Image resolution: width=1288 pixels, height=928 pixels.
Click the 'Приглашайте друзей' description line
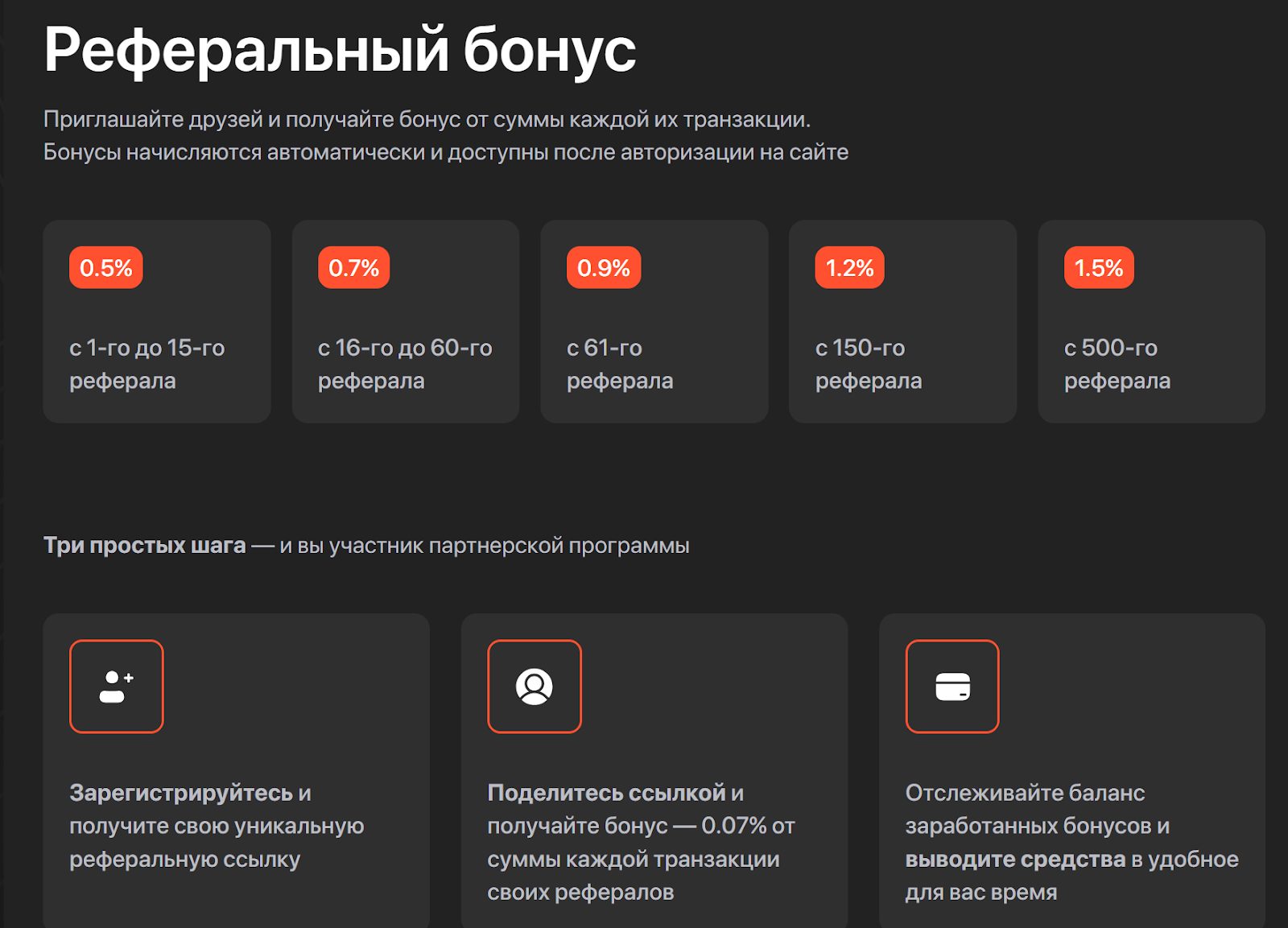[x=427, y=119]
